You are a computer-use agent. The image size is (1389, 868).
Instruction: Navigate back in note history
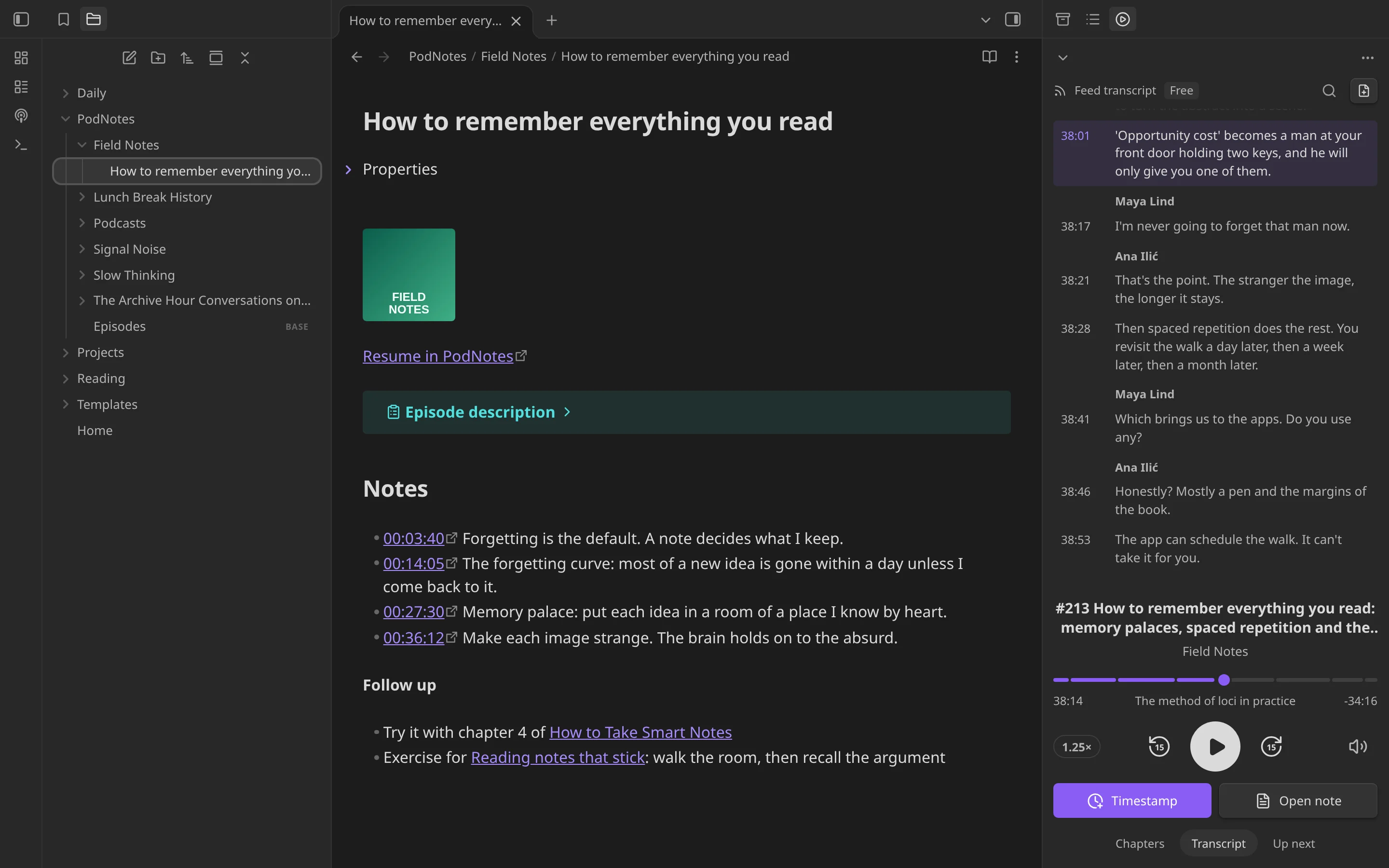click(356, 56)
